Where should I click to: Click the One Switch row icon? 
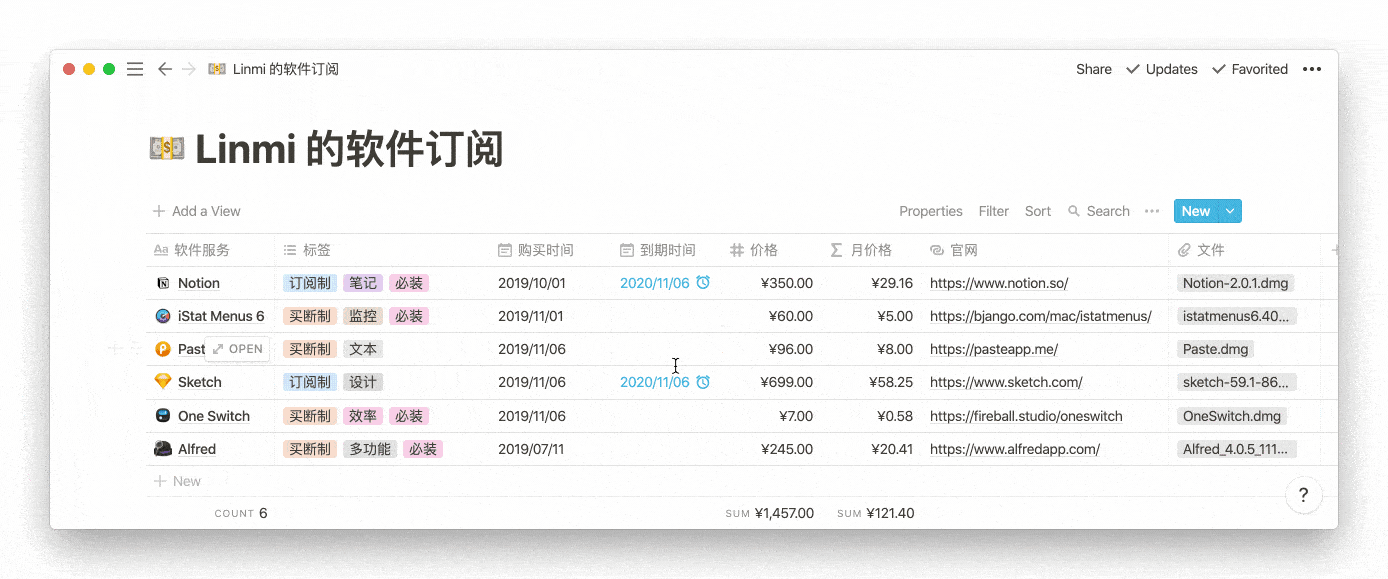coord(163,416)
